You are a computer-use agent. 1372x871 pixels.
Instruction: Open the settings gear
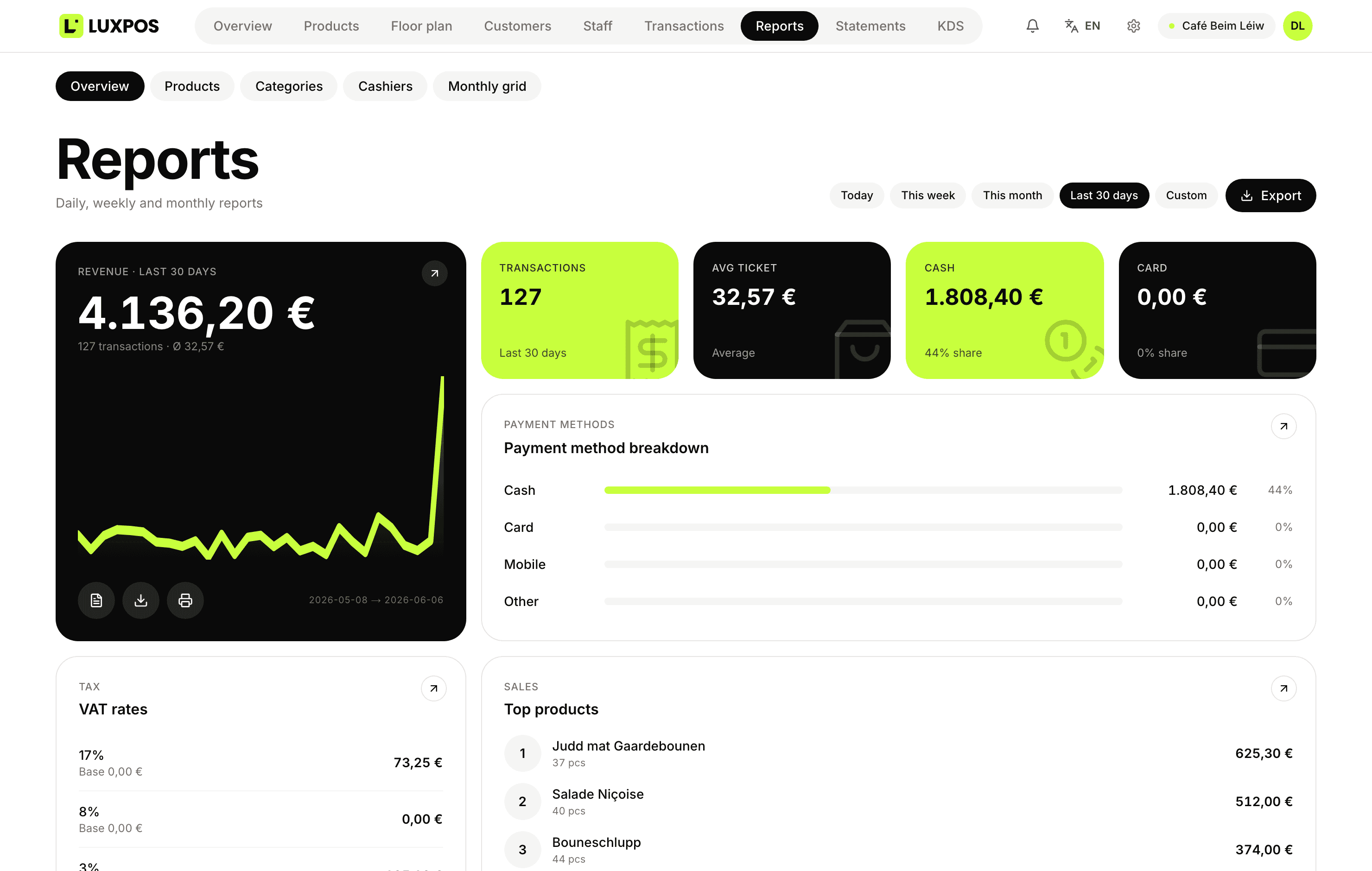[1133, 25]
